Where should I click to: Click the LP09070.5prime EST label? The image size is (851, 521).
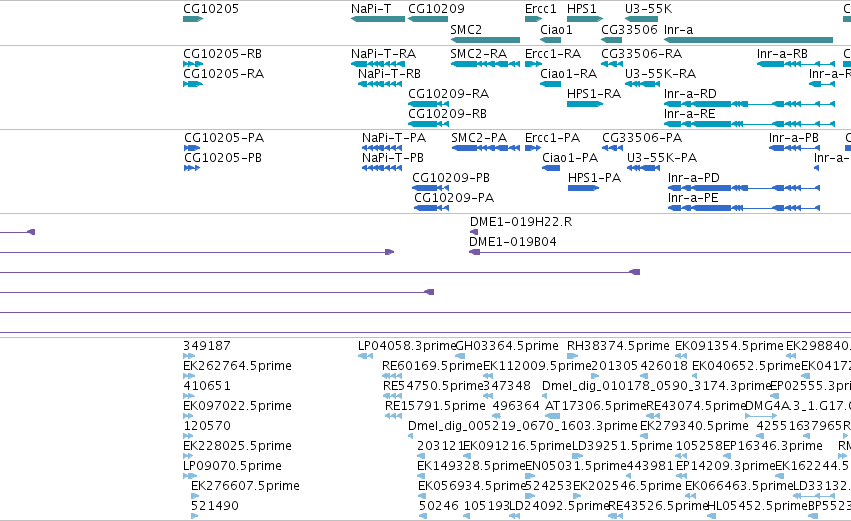coord(232,466)
